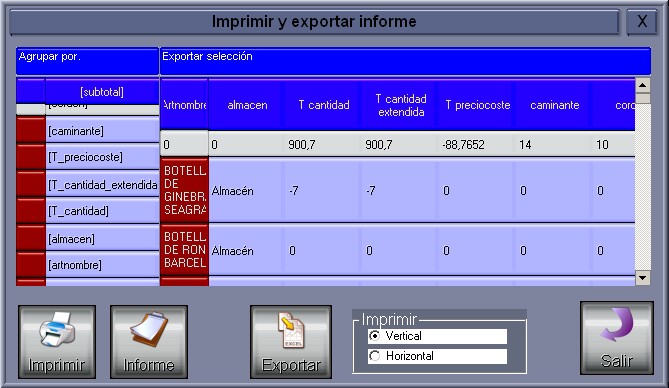The height and width of the screenshot is (388, 669).
Task: Select the Vertical print orientation
Action: click(x=437, y=336)
